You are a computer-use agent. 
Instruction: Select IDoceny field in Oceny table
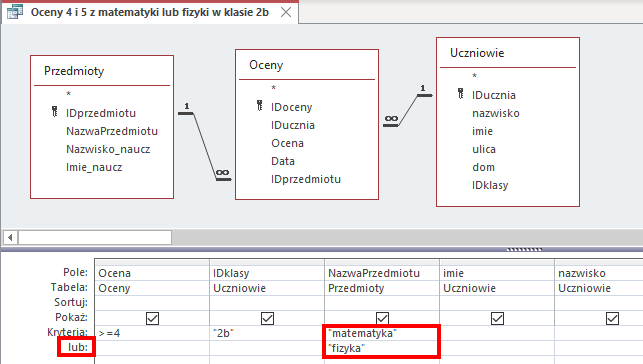click(292, 107)
